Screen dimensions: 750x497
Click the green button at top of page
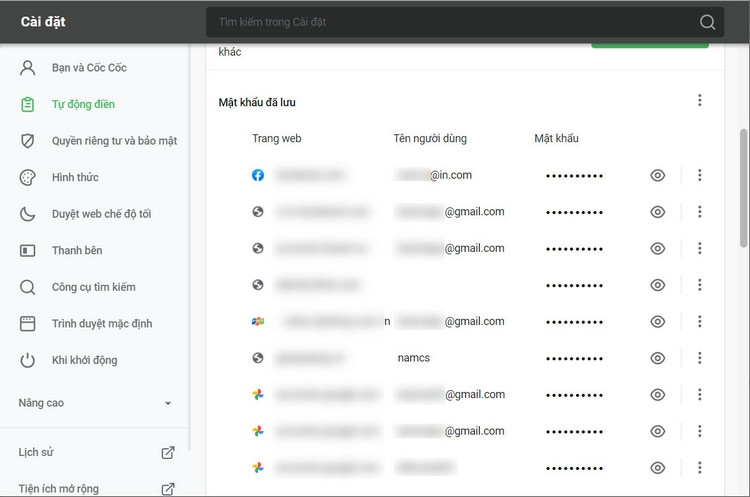(x=650, y=45)
